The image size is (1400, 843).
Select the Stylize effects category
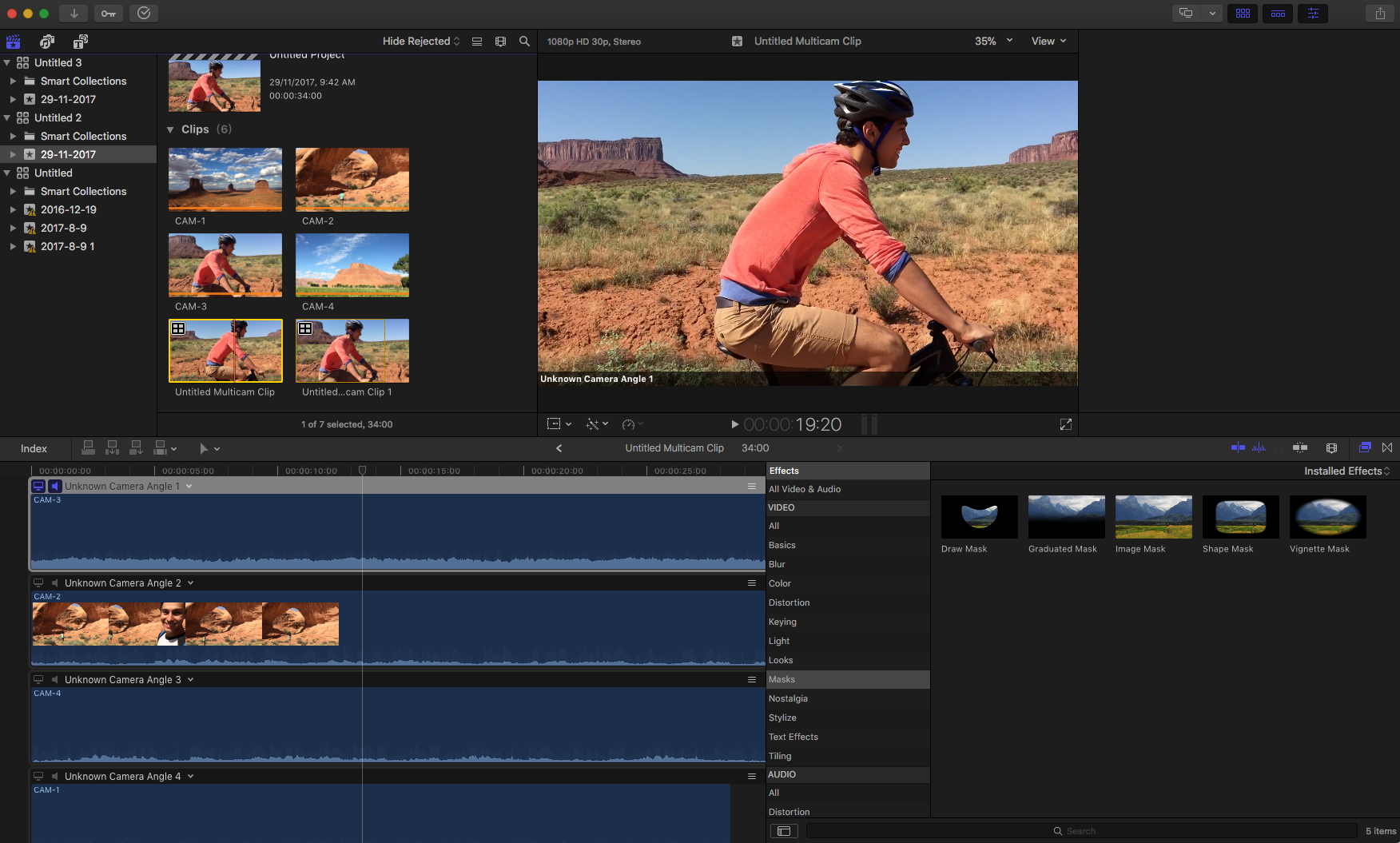pyautogui.click(x=782, y=718)
